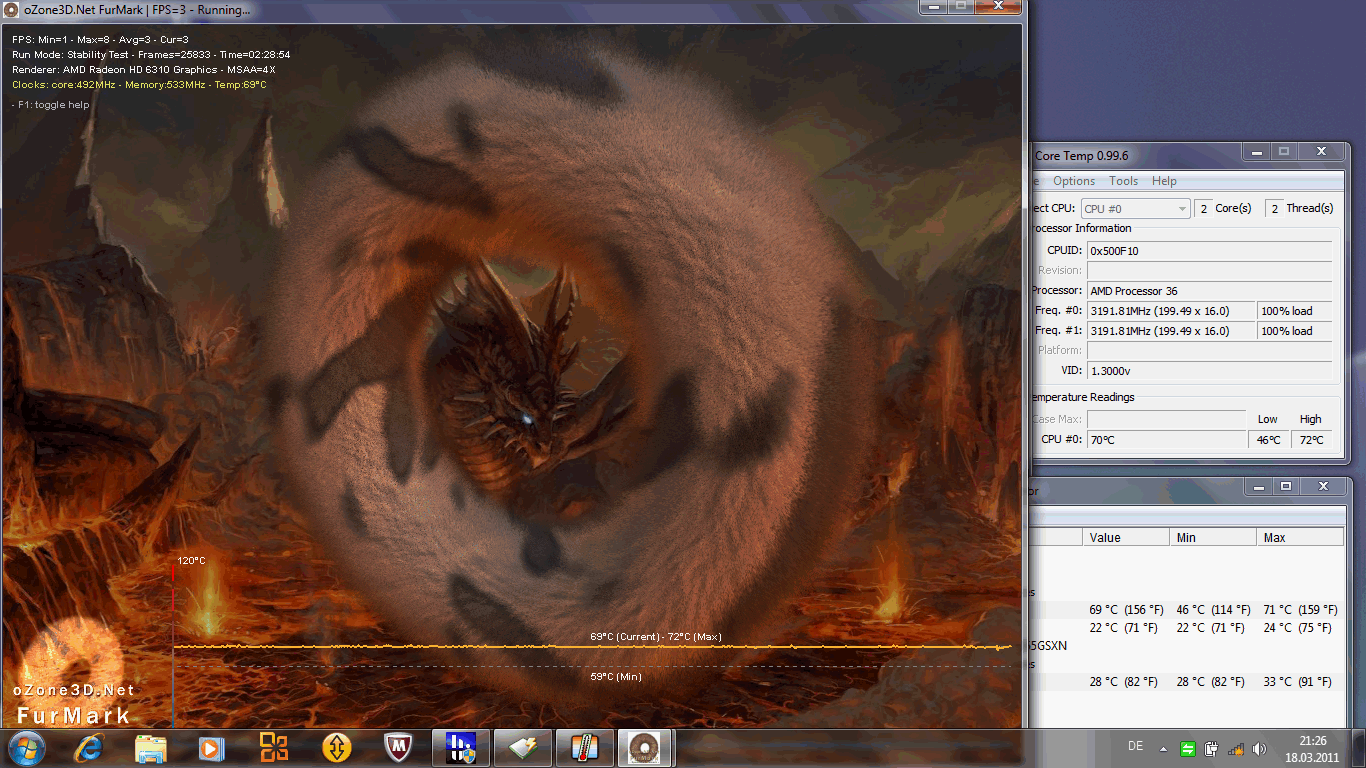
Task: Click the Freq. #0 100% load value
Action: coord(1295,311)
